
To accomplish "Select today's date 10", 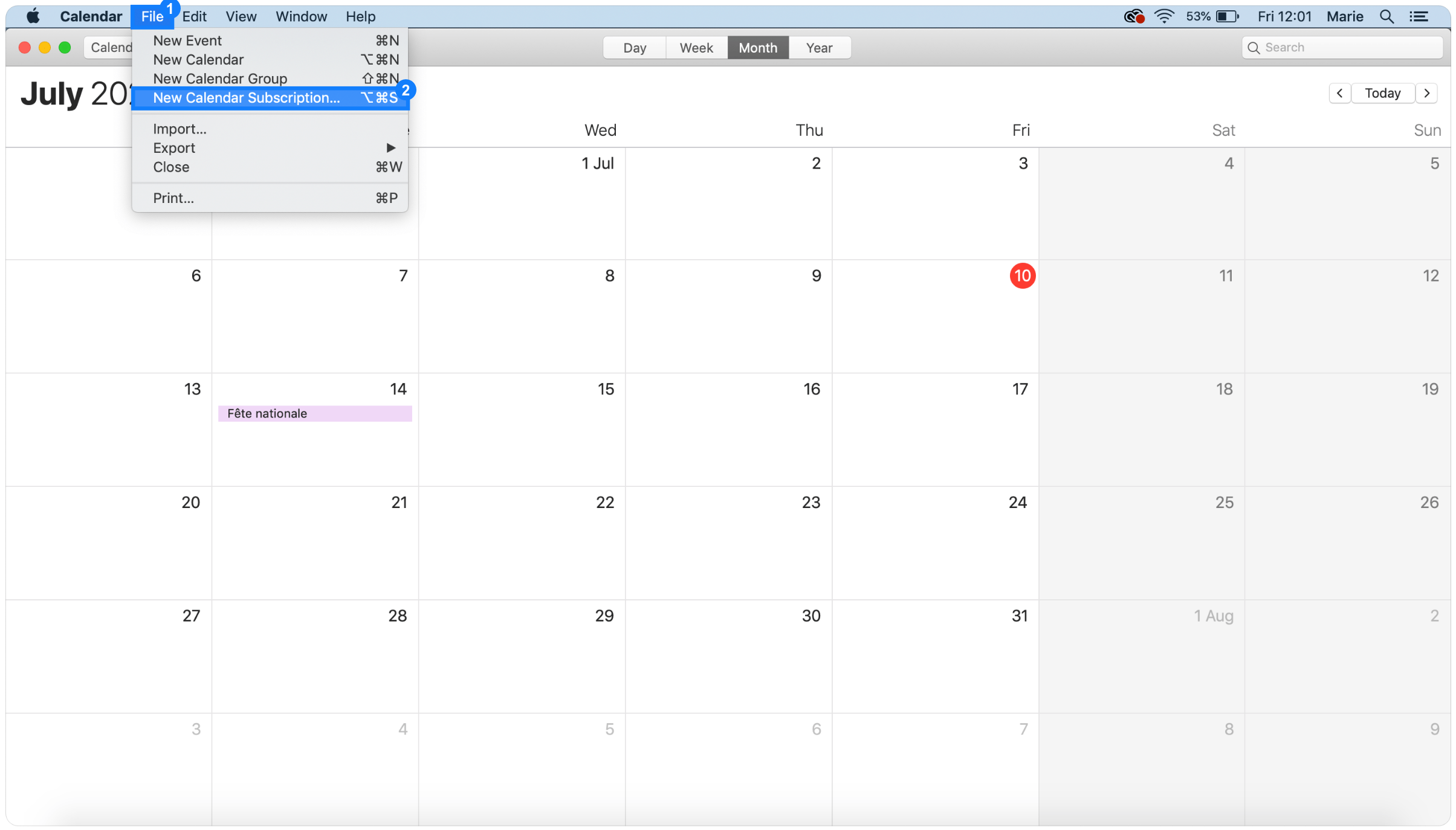I will [1022, 276].
